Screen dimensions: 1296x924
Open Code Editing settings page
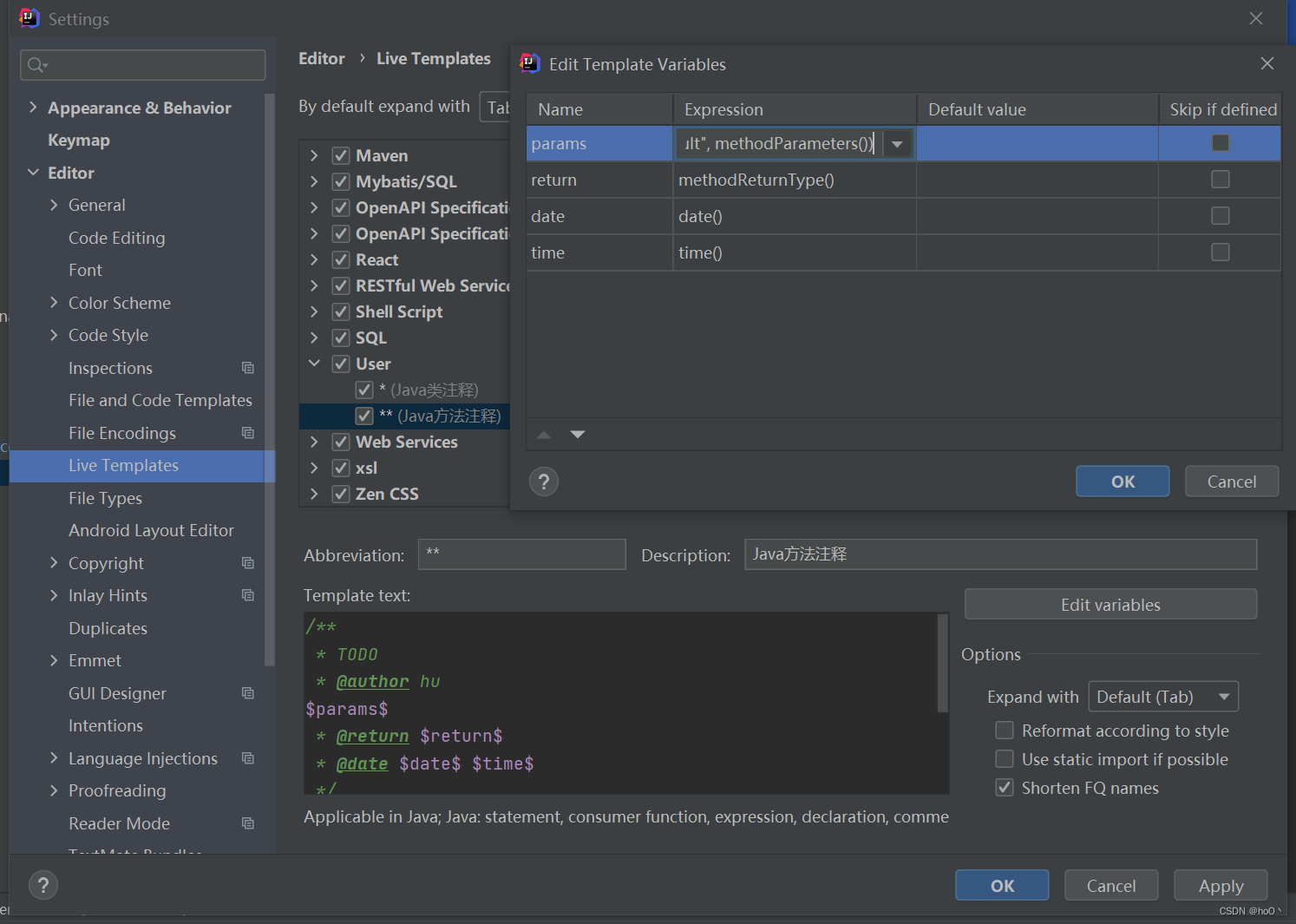[x=117, y=238]
